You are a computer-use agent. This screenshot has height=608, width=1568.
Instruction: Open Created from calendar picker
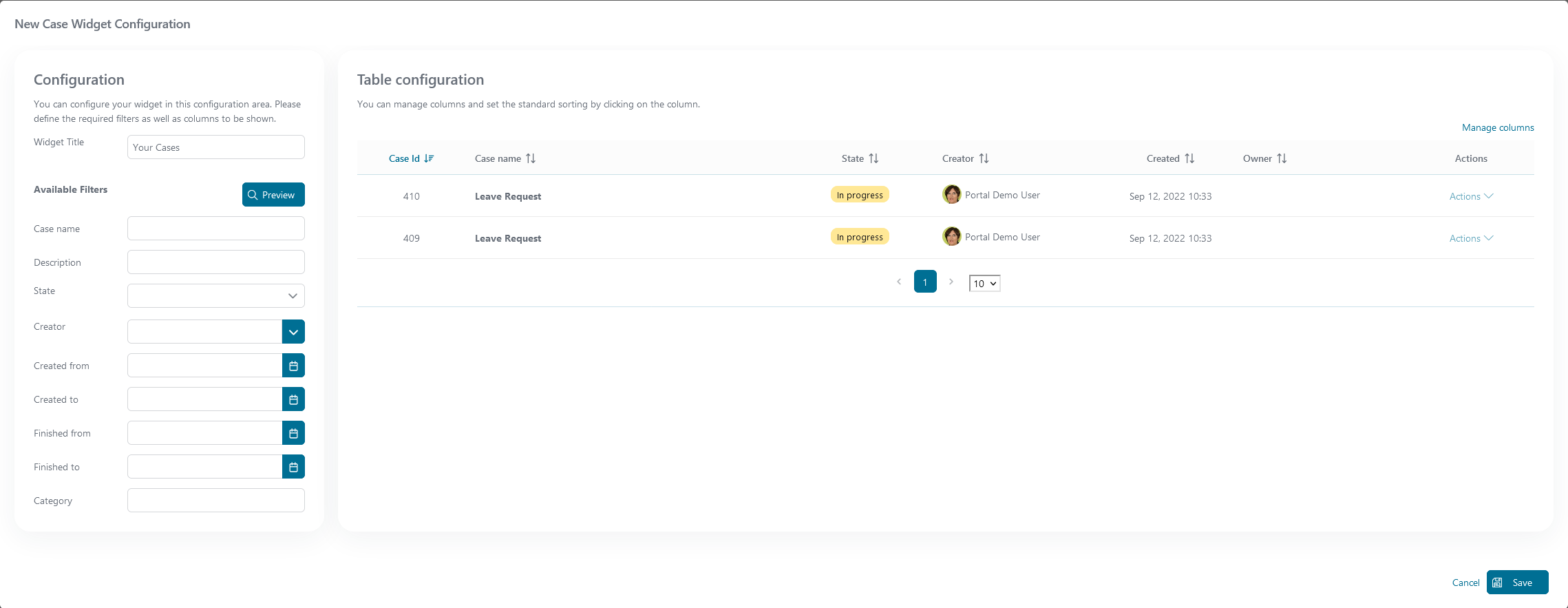(x=293, y=366)
